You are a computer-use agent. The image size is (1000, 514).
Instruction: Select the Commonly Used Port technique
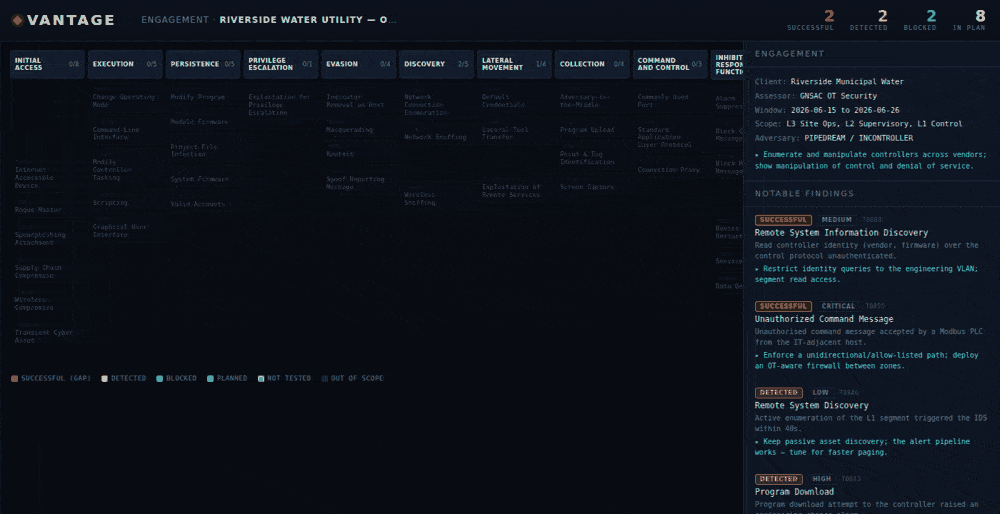(670, 101)
